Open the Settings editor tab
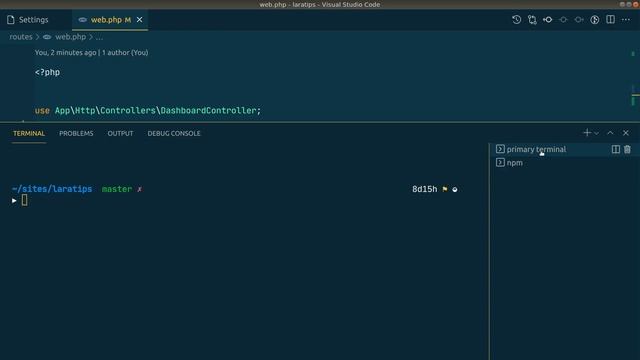The height and width of the screenshot is (360, 640). pyautogui.click(x=28, y=20)
